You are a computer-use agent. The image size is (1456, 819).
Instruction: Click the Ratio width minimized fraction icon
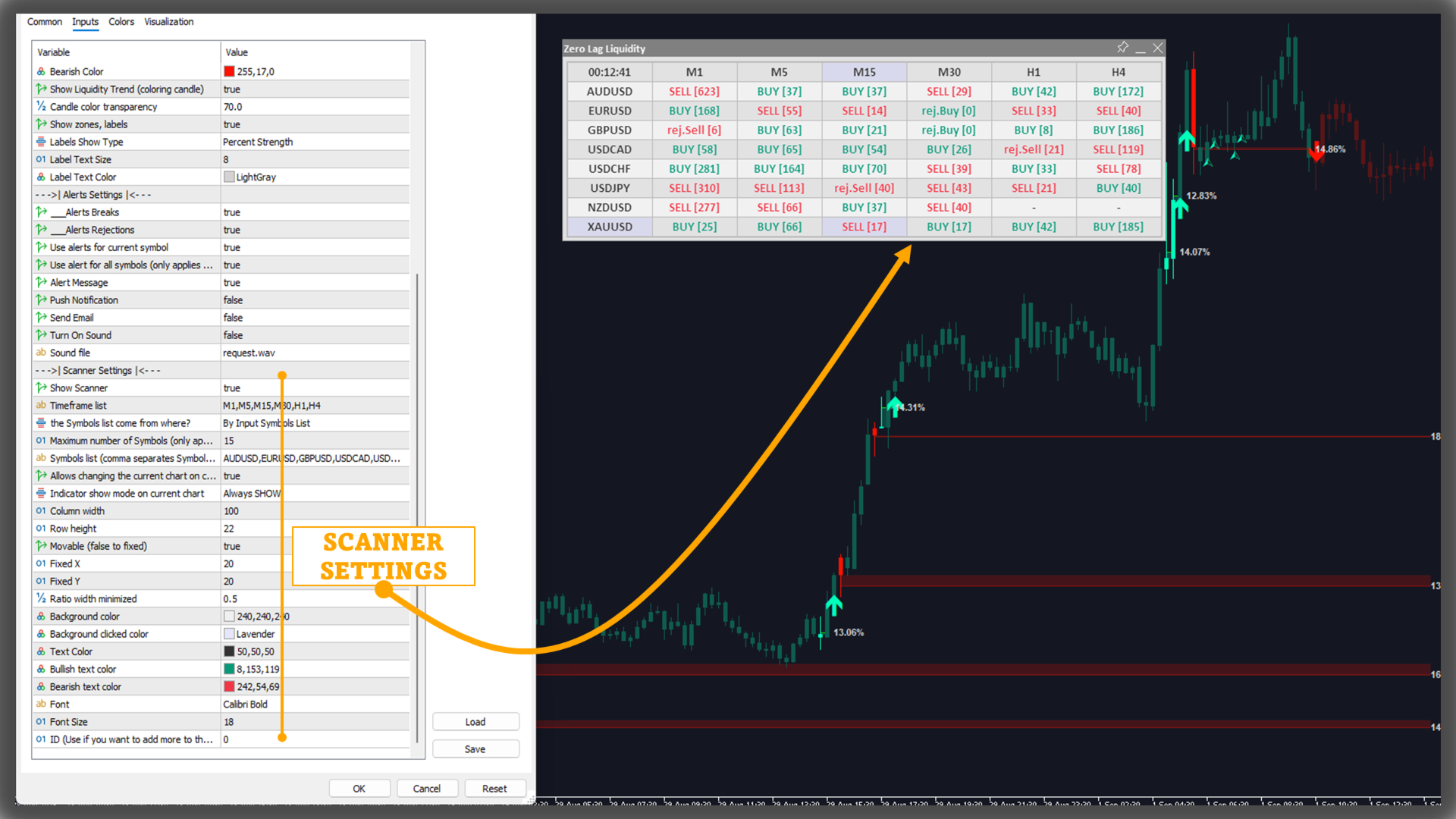[x=41, y=598]
